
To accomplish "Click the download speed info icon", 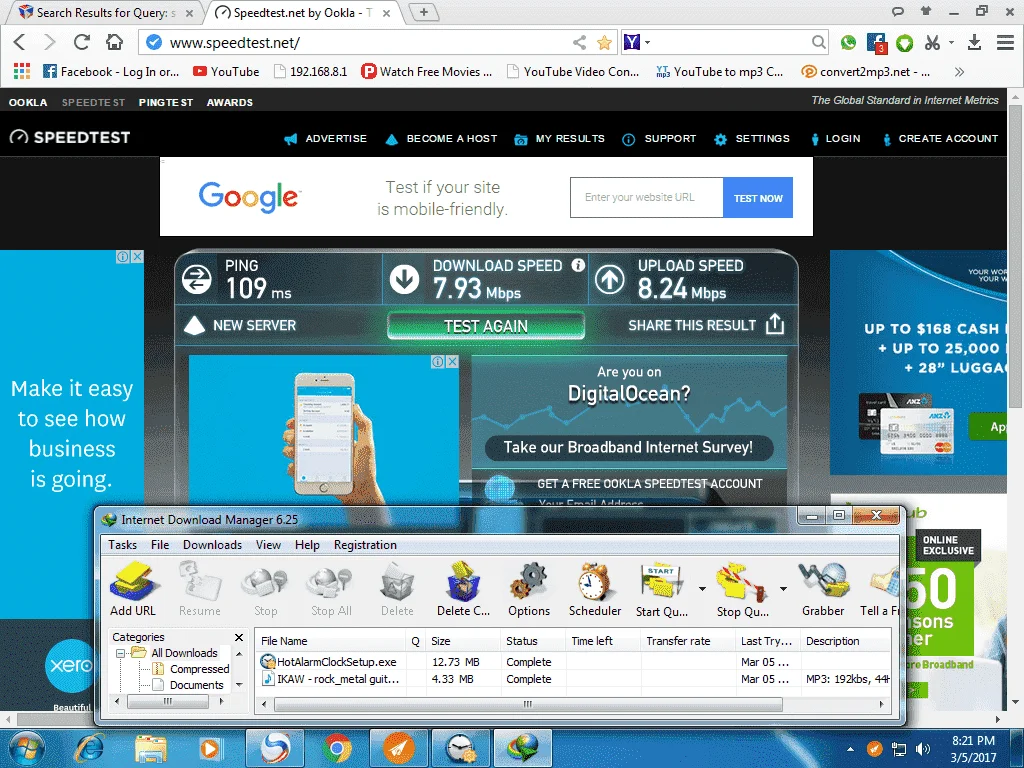I will pyautogui.click(x=578, y=265).
